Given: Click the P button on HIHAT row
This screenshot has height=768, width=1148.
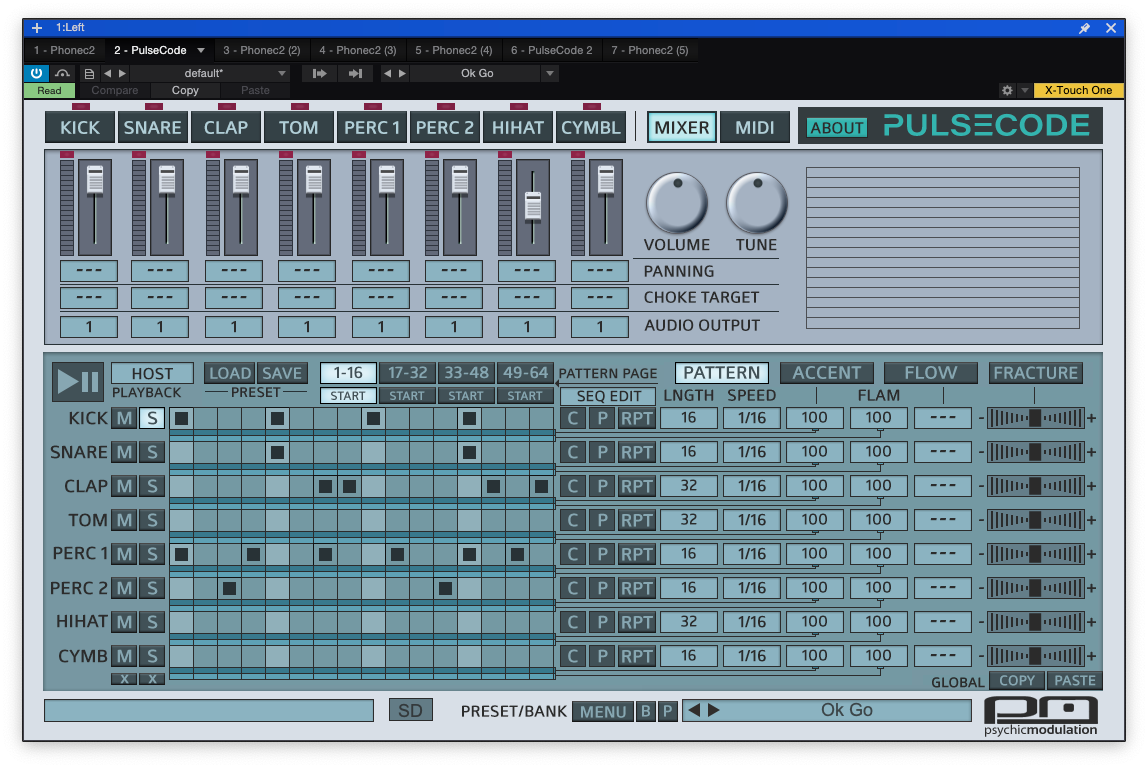Looking at the screenshot, I should (602, 622).
